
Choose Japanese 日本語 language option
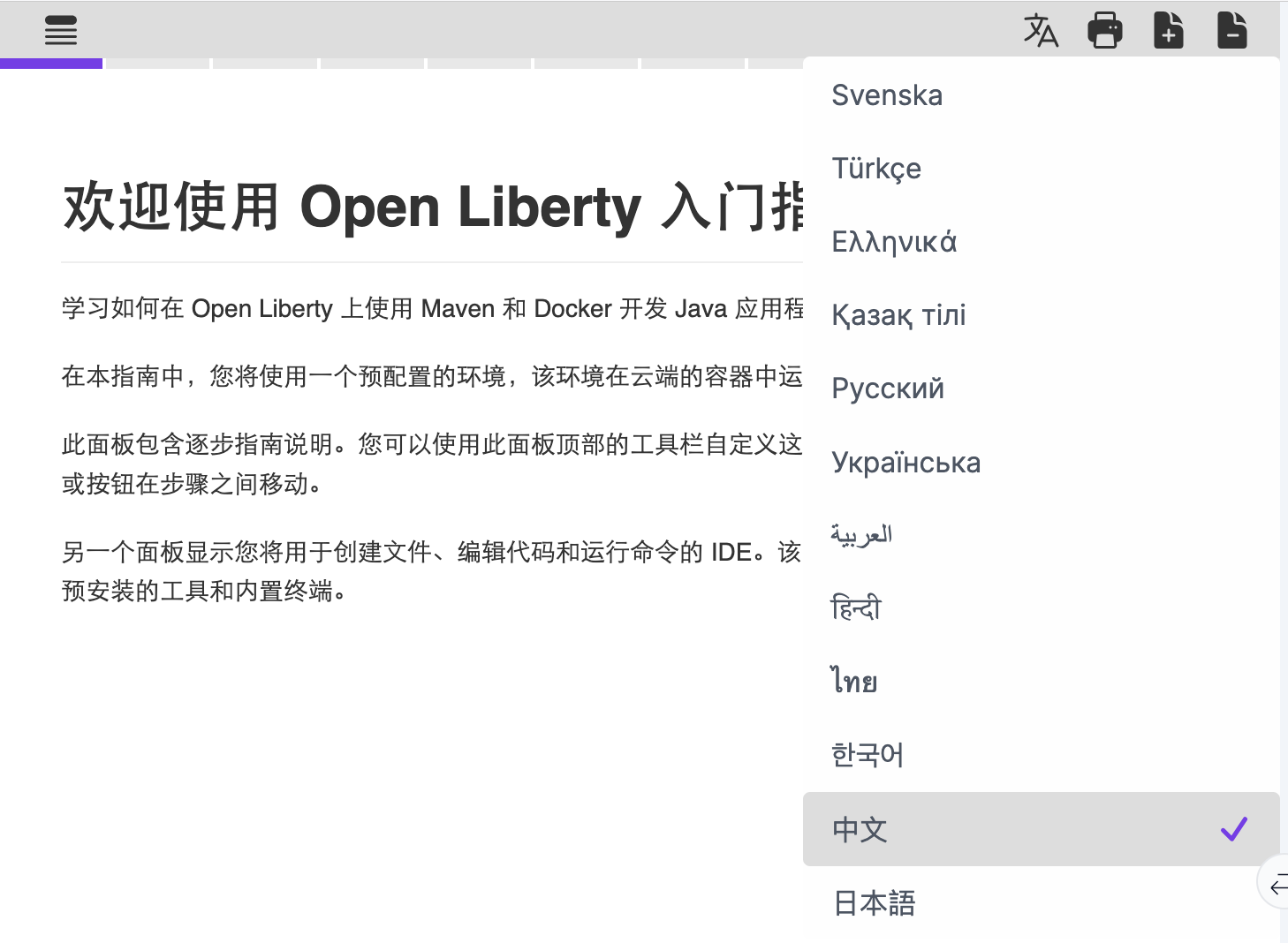pos(1041,902)
